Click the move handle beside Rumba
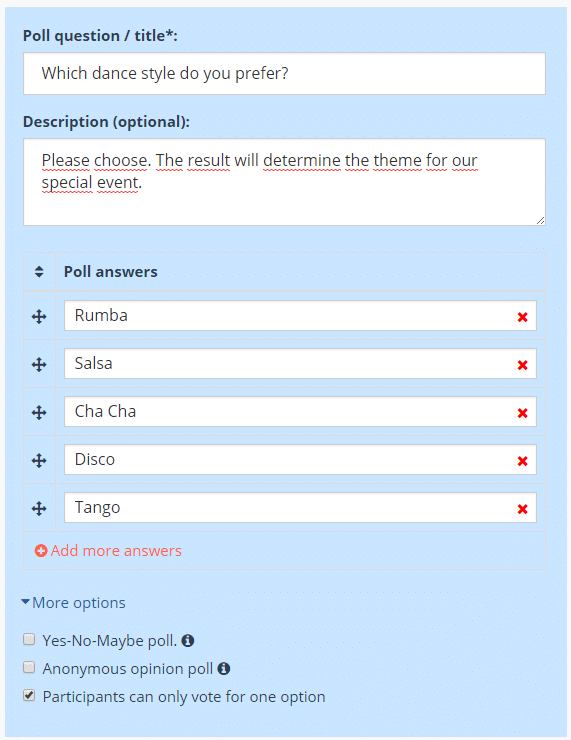Image resolution: width=571 pixels, height=740 pixels. click(39, 316)
